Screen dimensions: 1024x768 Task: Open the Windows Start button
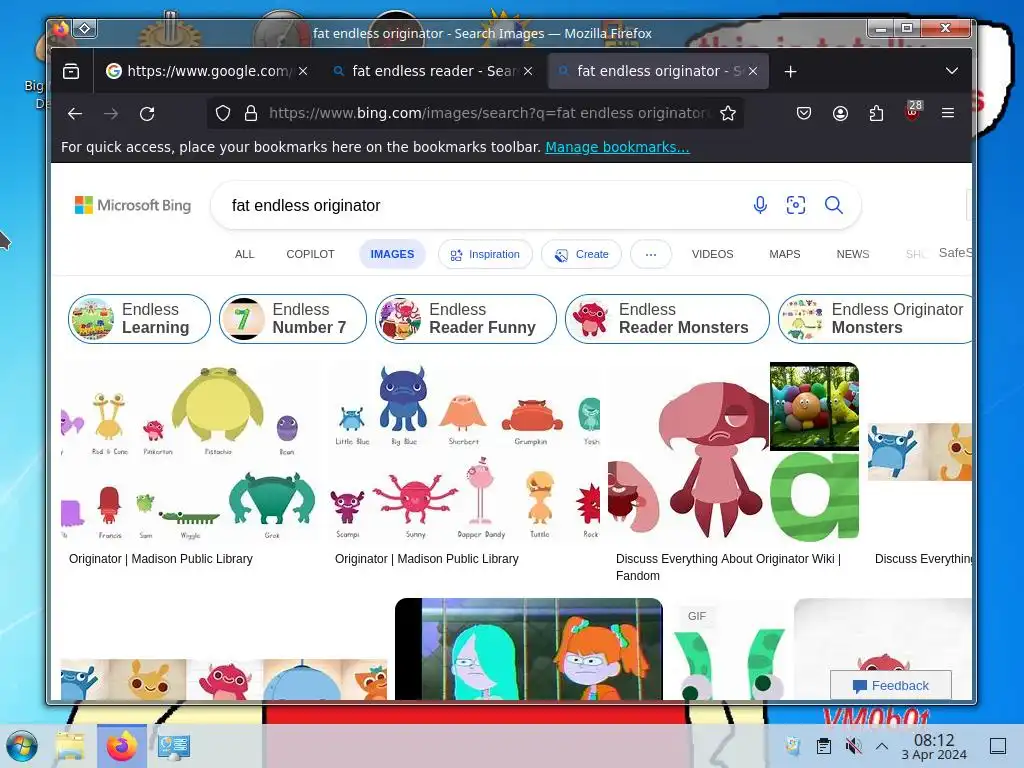click(x=22, y=746)
